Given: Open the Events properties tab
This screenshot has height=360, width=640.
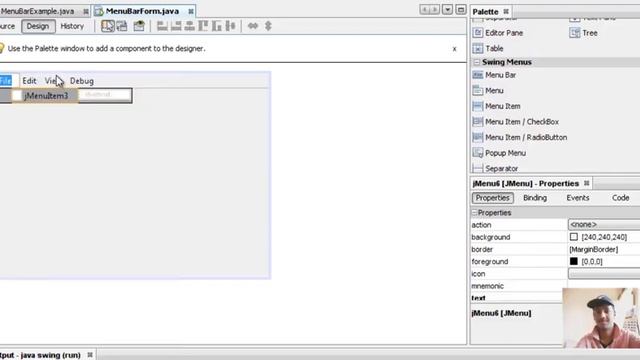Looking at the screenshot, I should (578, 198).
